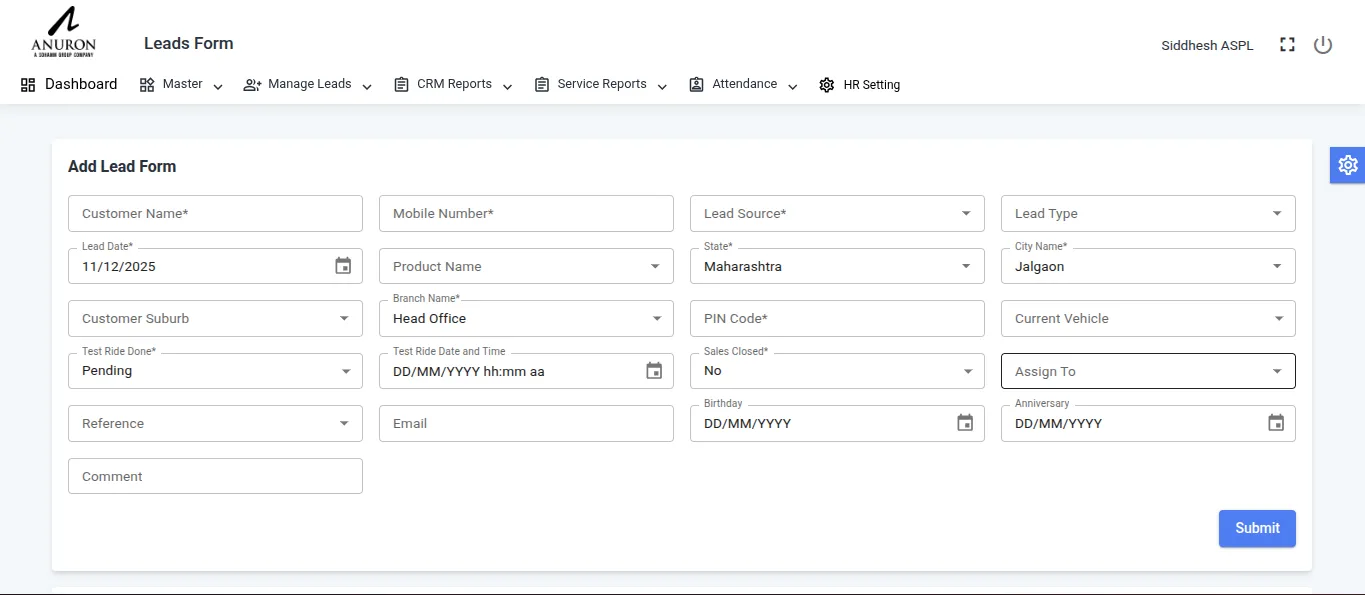Viewport: 1365px width, 595px height.
Task: Open Test Ride Date calendar icon
Action: point(654,371)
